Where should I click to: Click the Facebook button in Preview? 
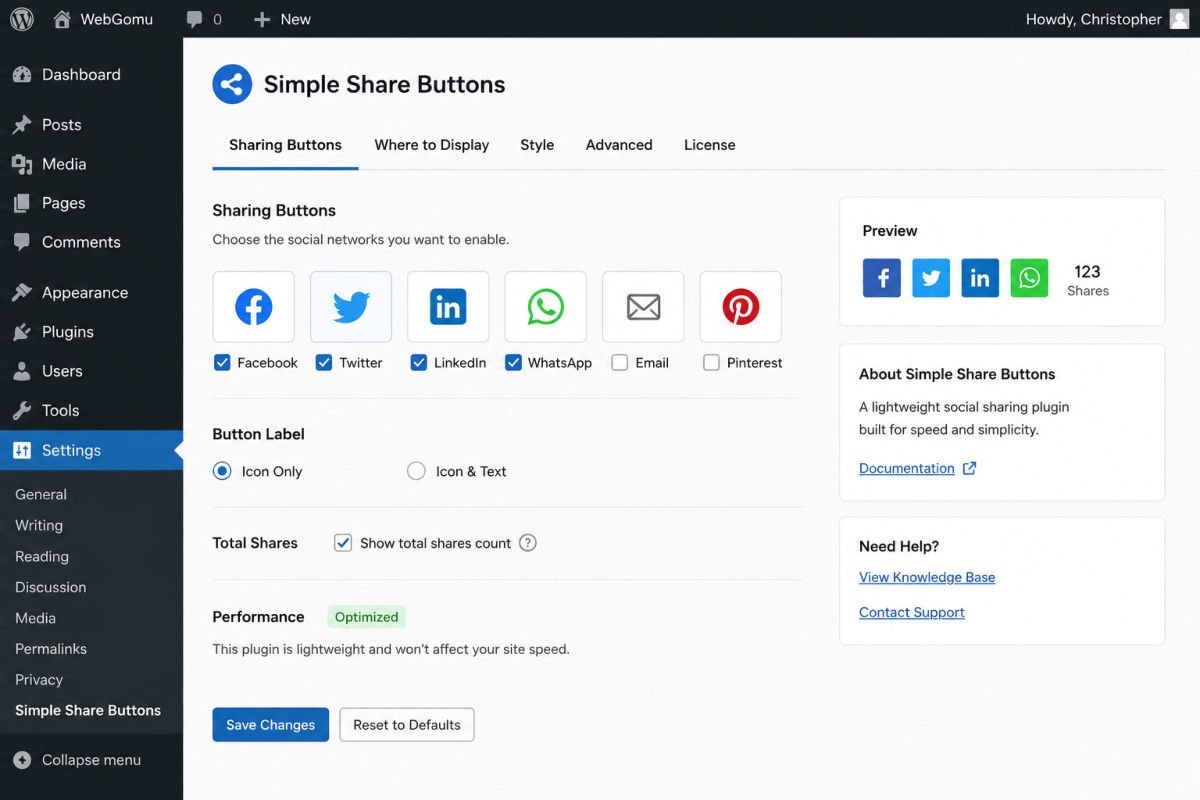click(882, 278)
